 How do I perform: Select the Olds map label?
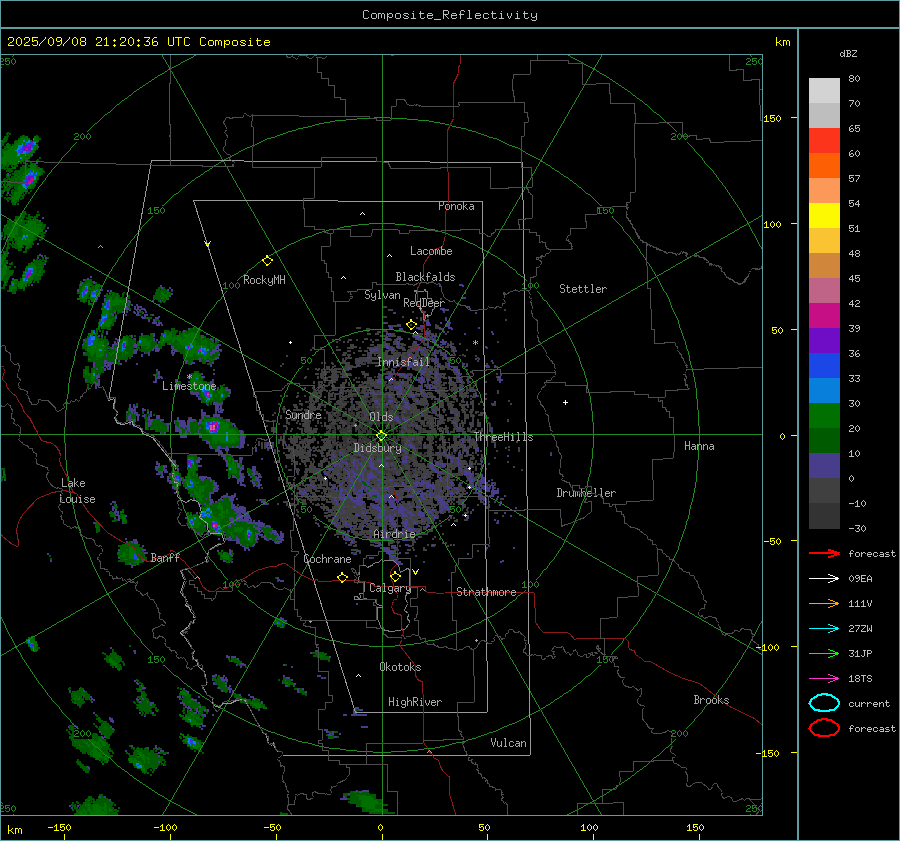(381, 417)
